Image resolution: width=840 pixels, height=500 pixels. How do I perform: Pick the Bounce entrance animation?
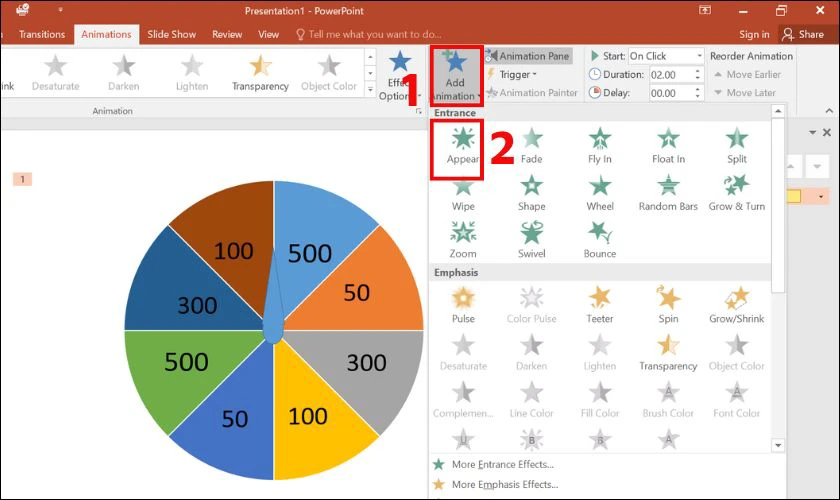click(599, 239)
